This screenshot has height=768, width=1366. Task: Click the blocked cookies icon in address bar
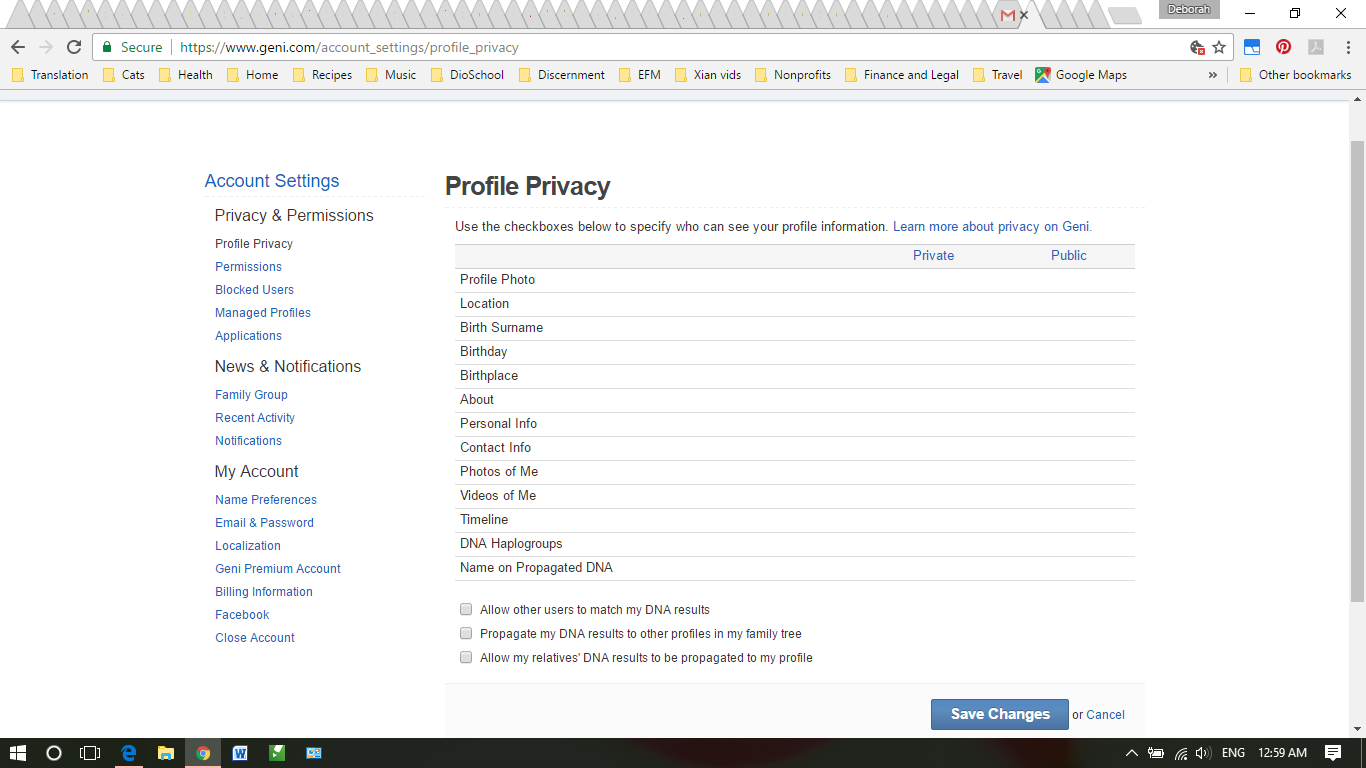(1197, 47)
